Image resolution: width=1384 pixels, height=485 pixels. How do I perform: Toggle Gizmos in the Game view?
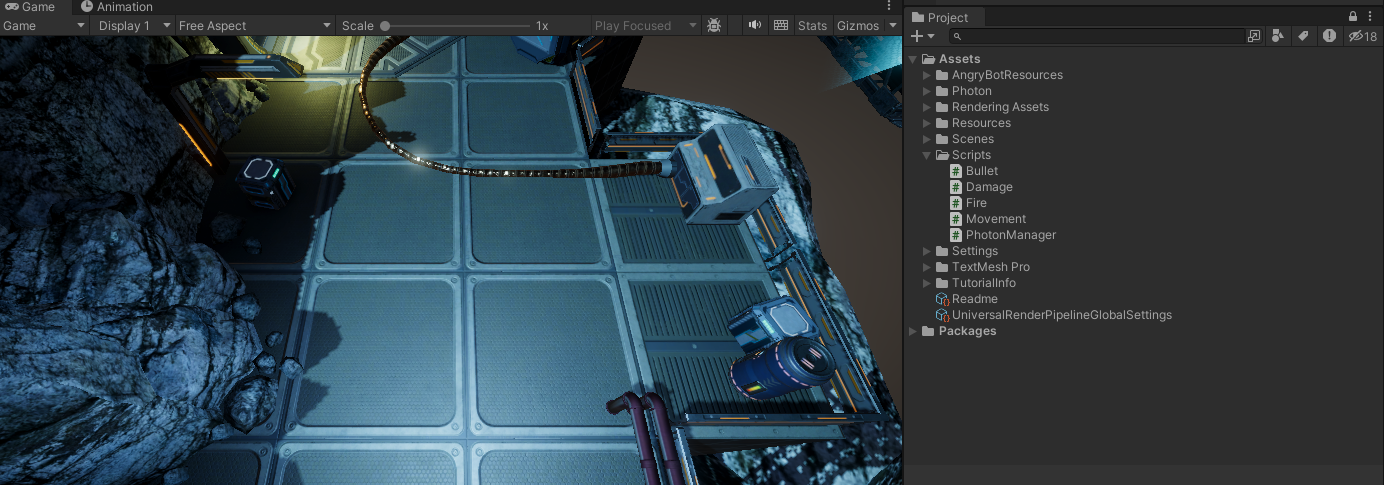click(858, 25)
